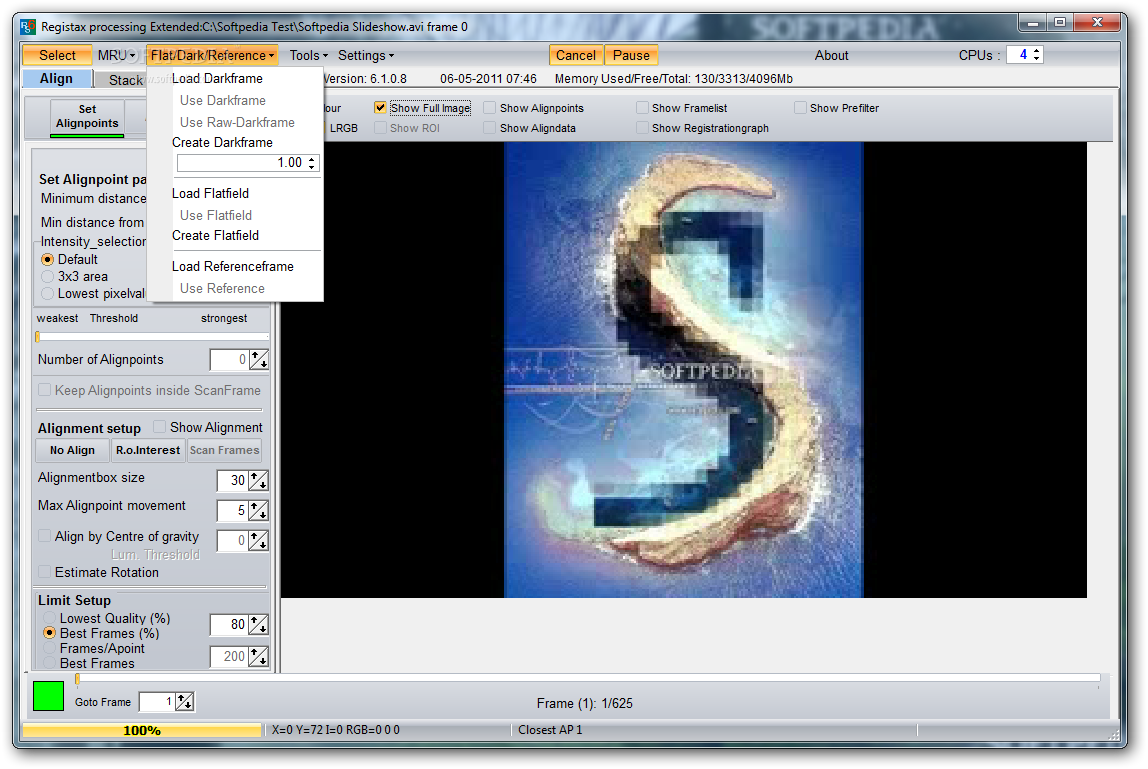The height and width of the screenshot is (769, 1148).
Task: Click stepper arrows for Alignmentbox size
Action: pos(258,480)
